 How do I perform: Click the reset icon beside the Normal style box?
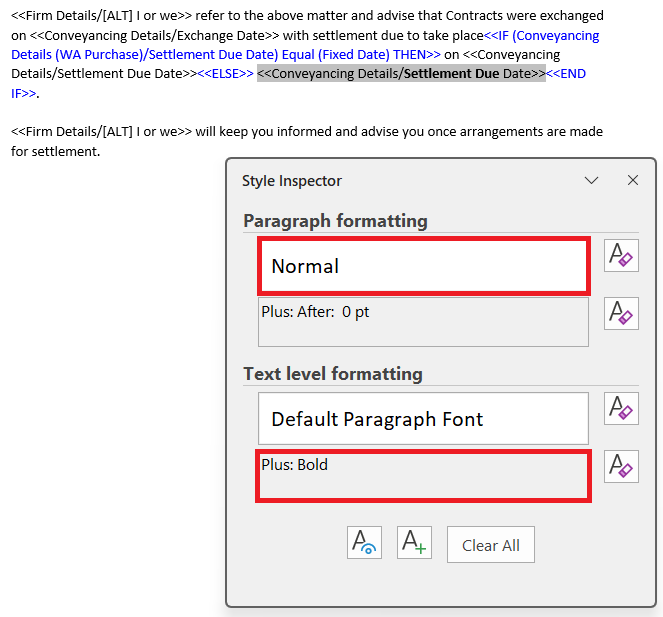[x=621, y=255]
